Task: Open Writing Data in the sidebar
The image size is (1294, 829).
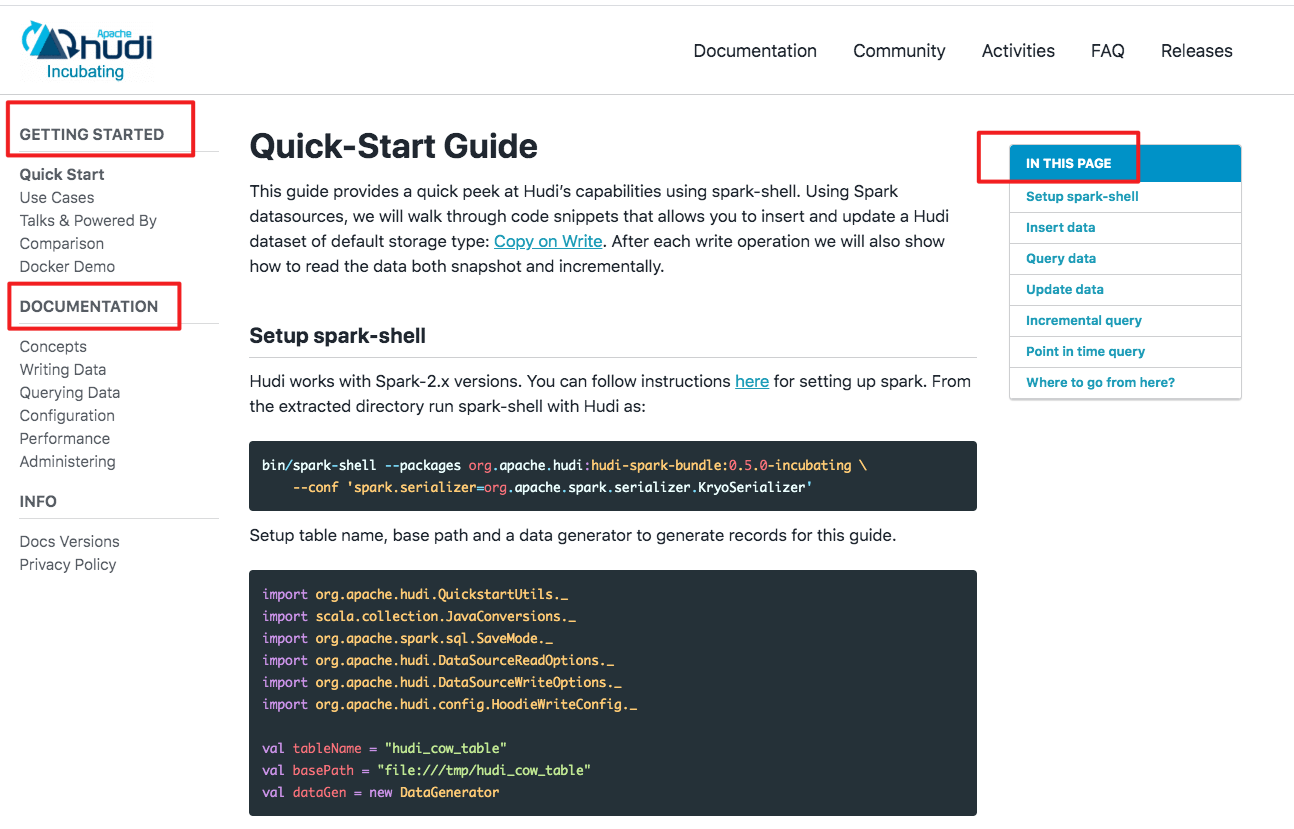Action: 62,369
